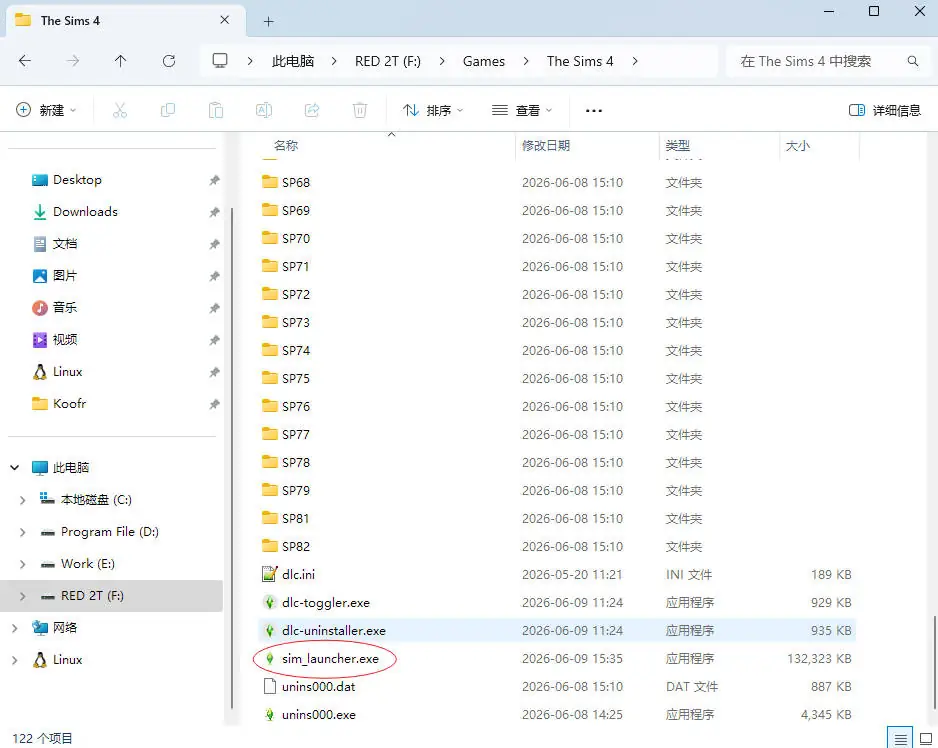Open pinned Linux in quick access

[67, 372]
